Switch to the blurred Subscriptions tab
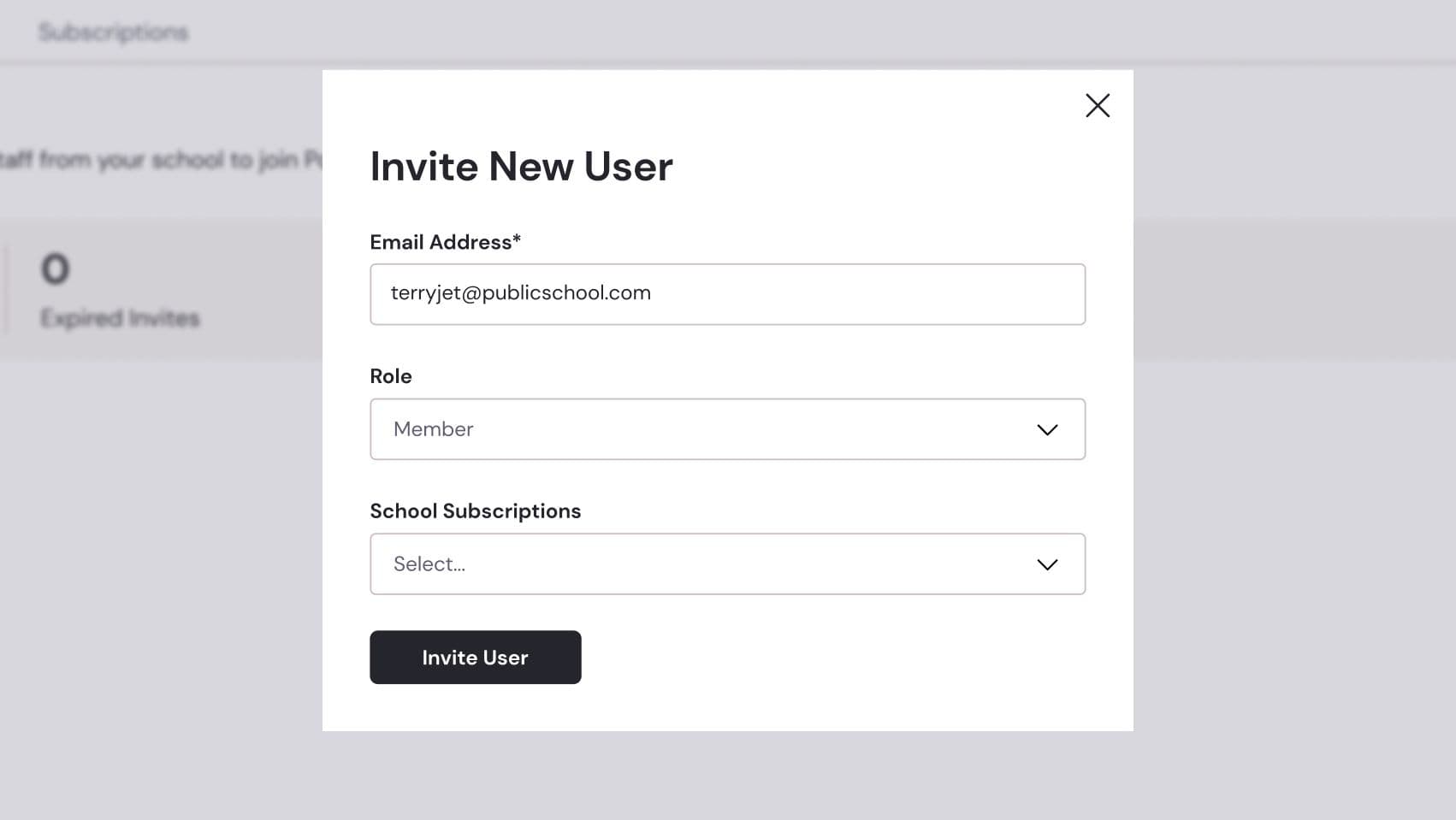 (x=113, y=32)
